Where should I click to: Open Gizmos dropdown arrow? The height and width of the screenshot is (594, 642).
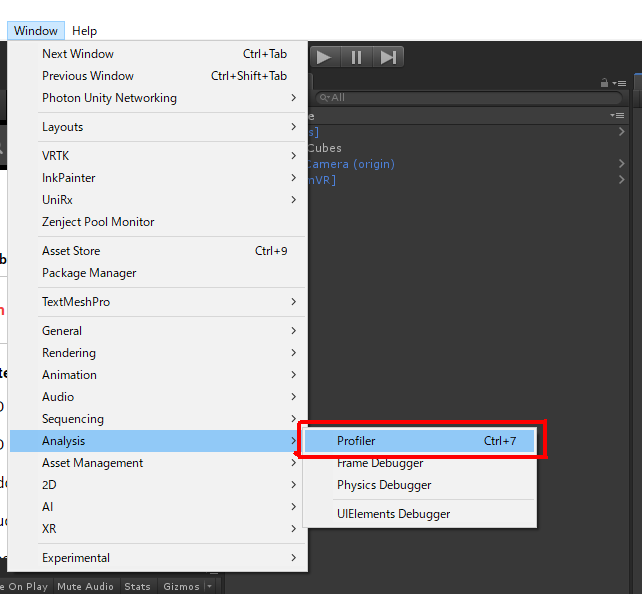click(x=210, y=586)
